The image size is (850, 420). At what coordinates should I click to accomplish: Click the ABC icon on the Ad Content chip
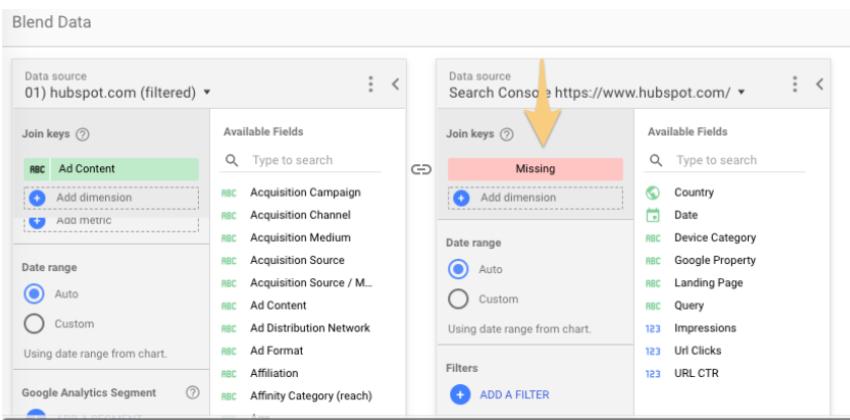click(x=37, y=169)
